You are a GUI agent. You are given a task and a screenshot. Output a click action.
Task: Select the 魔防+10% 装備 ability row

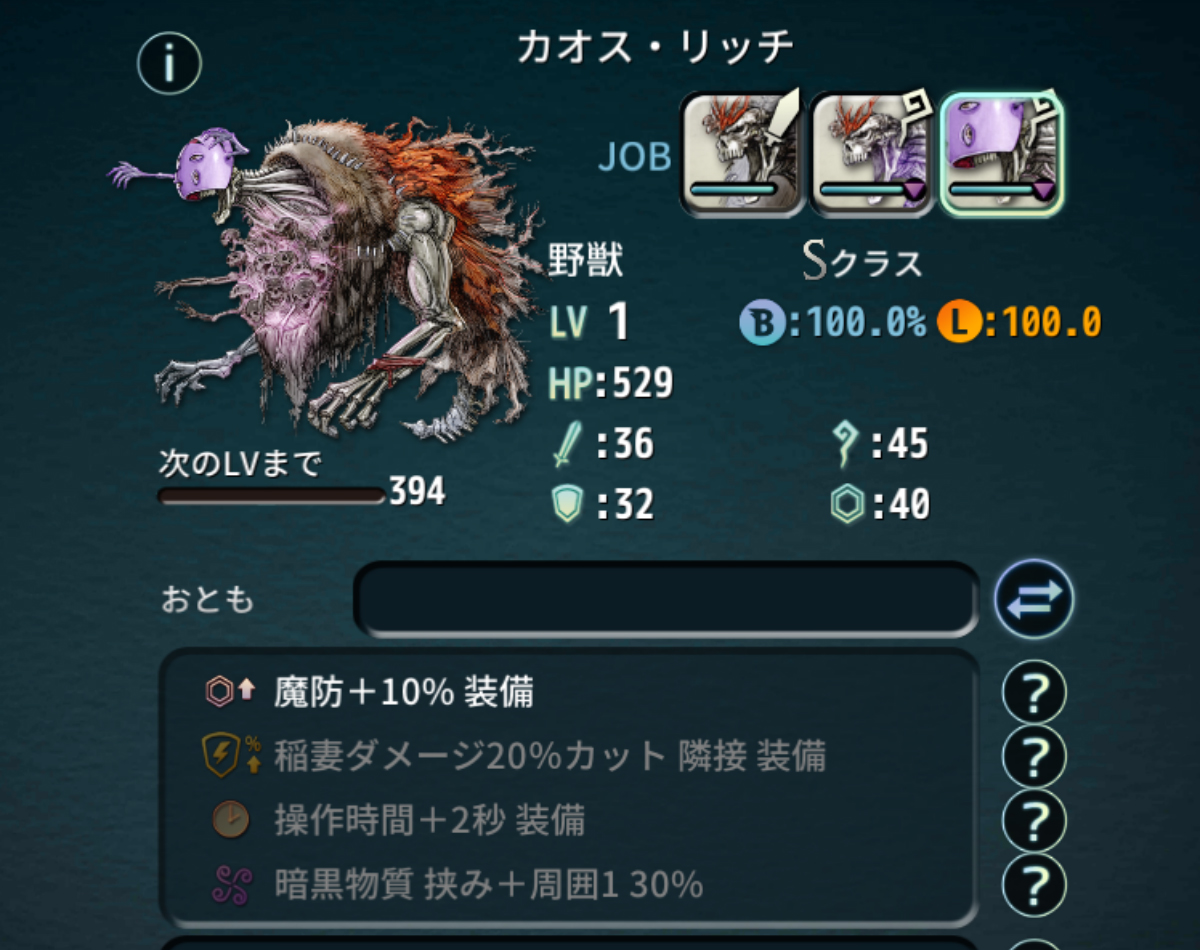point(568,692)
